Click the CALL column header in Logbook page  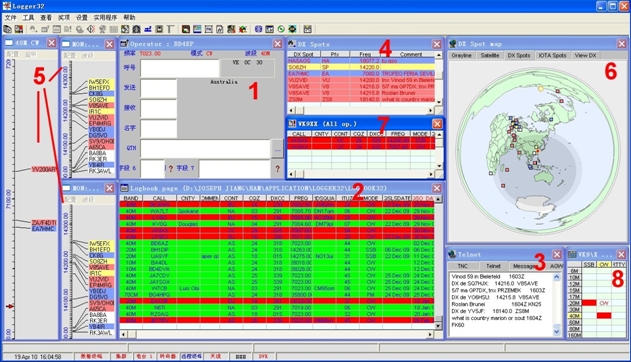[x=159, y=198]
